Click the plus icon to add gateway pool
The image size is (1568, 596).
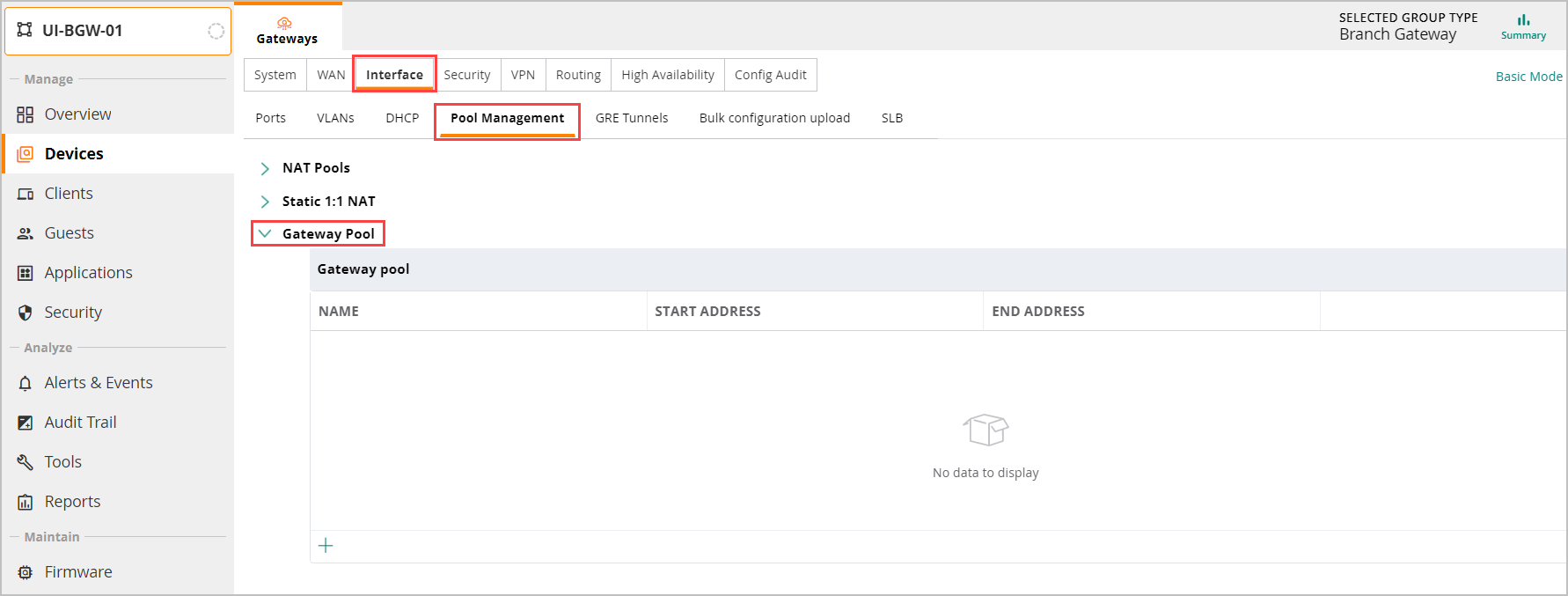[x=326, y=546]
